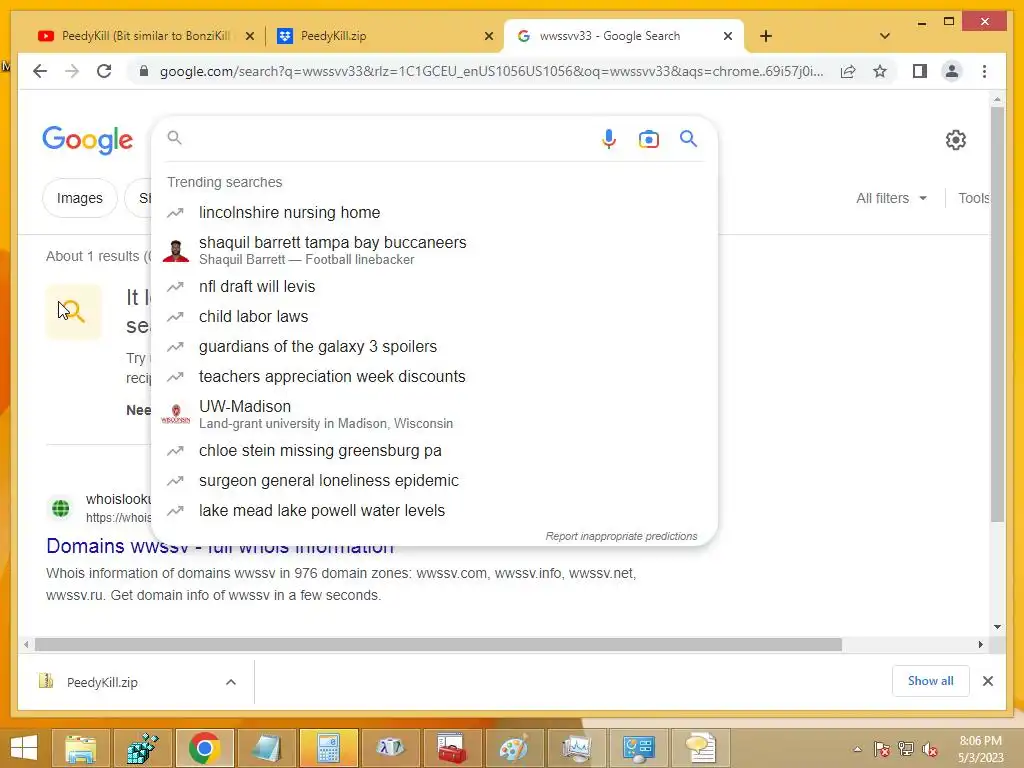
Task: Click scroll right arrow of horizontal scrollbar
Action: tap(980, 645)
